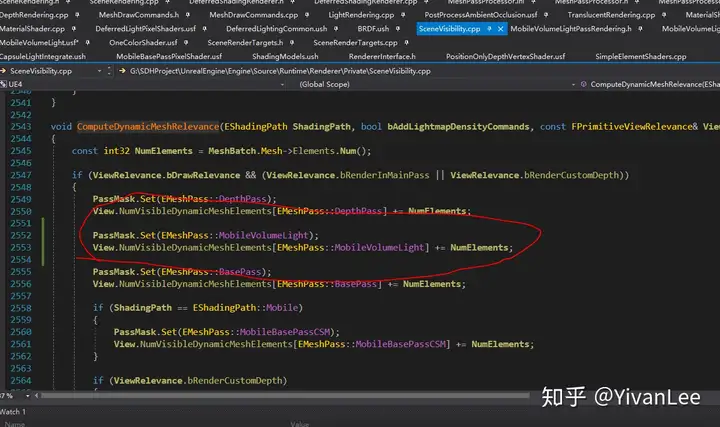Click 'MobileBasePassCSM' on line 2560
The width and height of the screenshot is (720, 427).
(x=285, y=332)
